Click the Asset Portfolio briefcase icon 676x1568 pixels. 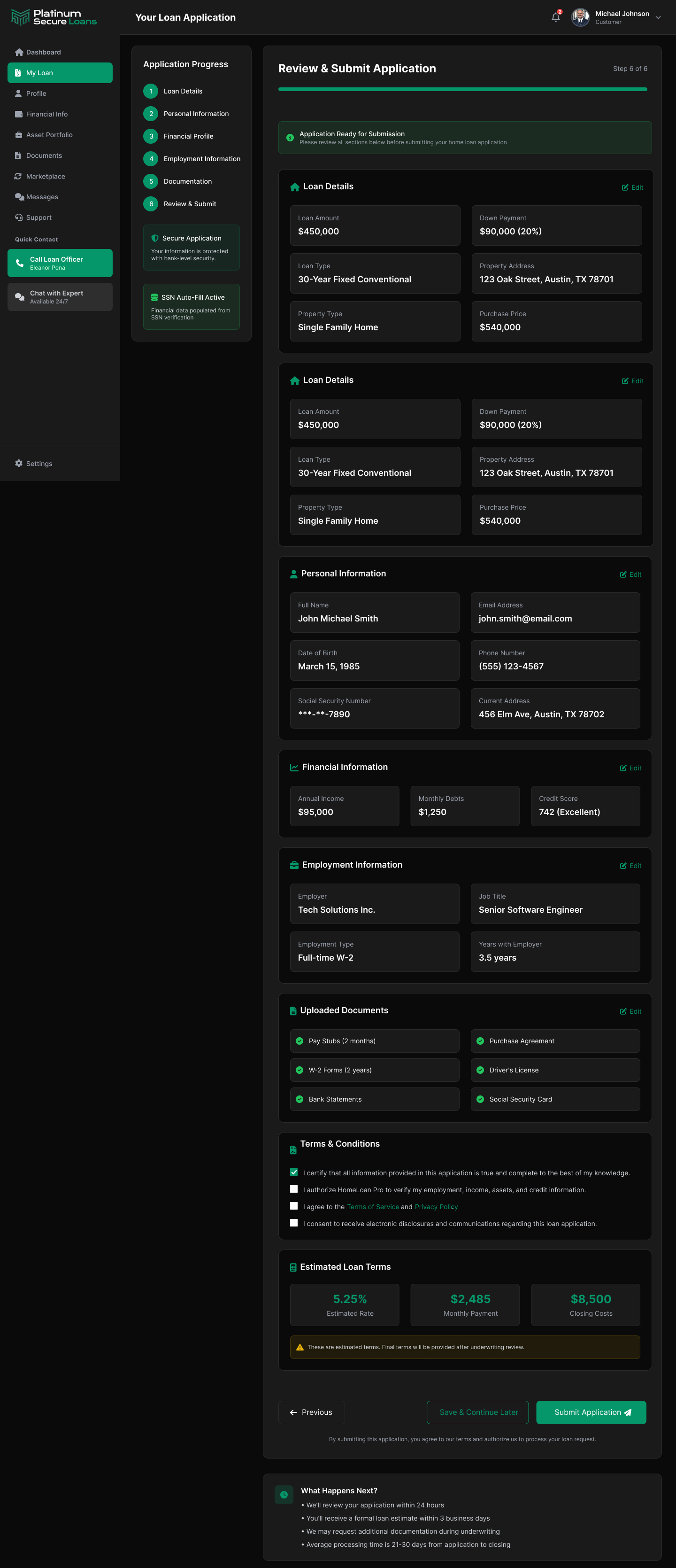pyautogui.click(x=19, y=135)
